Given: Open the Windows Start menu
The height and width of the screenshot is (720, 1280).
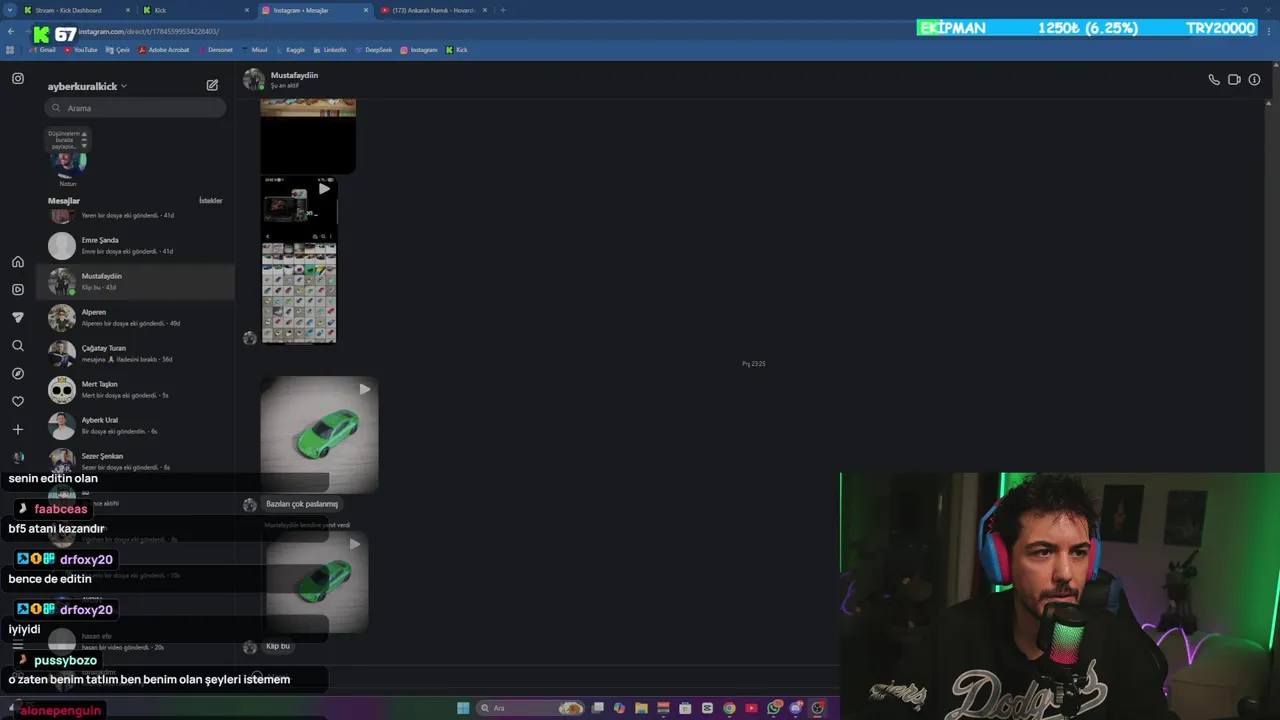Looking at the screenshot, I should [x=463, y=708].
